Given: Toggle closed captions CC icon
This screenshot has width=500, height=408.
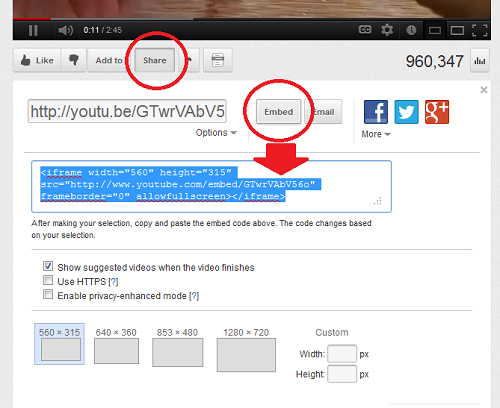Looking at the screenshot, I should [365, 30].
